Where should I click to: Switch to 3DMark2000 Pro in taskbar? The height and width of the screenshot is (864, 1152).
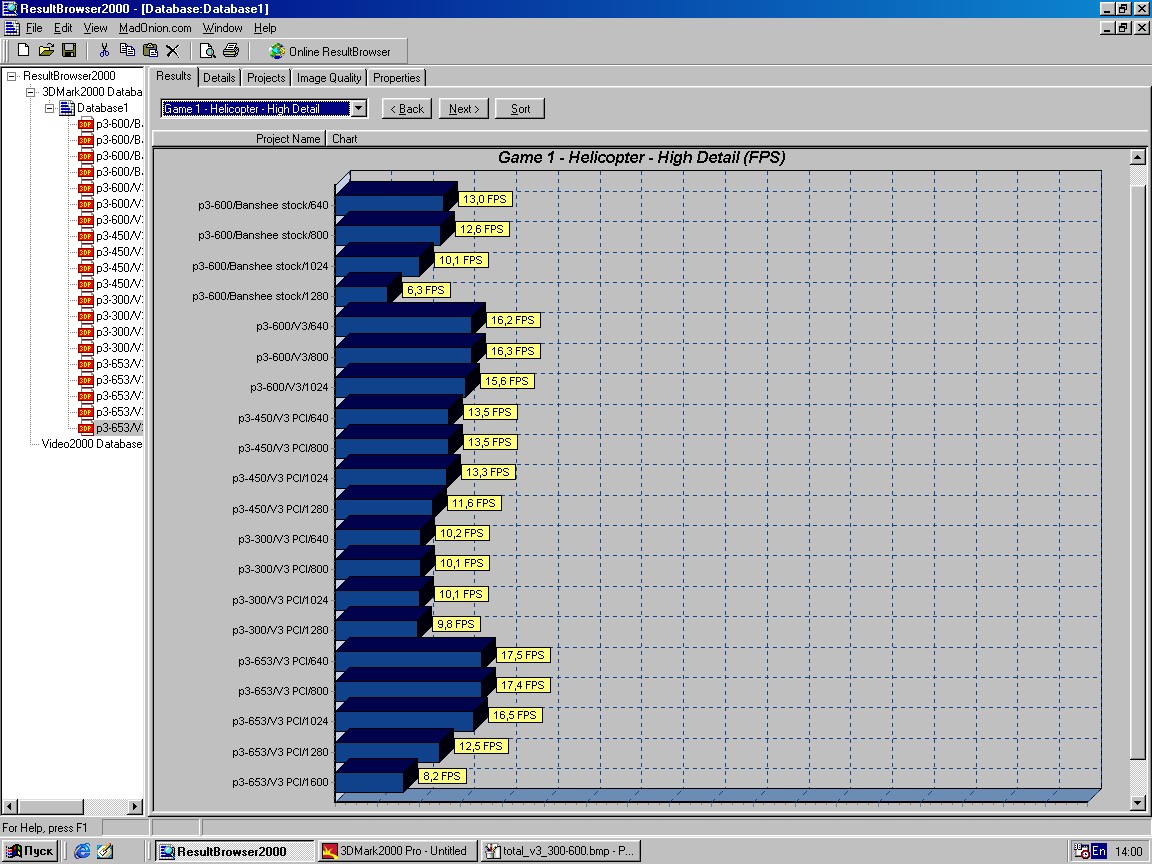tap(394, 851)
